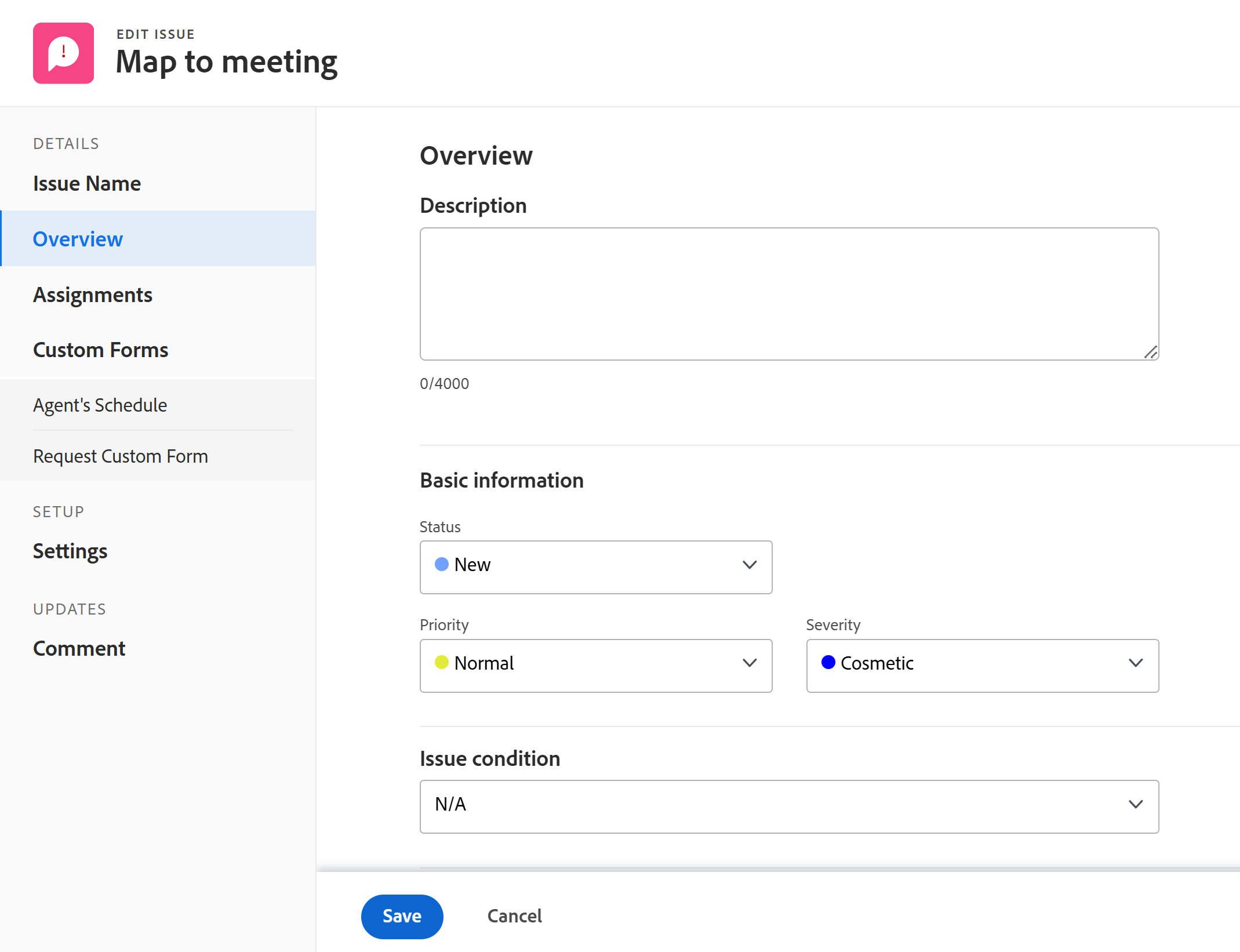Select the Overview sidebar item
This screenshot has width=1240, height=952.
(x=78, y=239)
